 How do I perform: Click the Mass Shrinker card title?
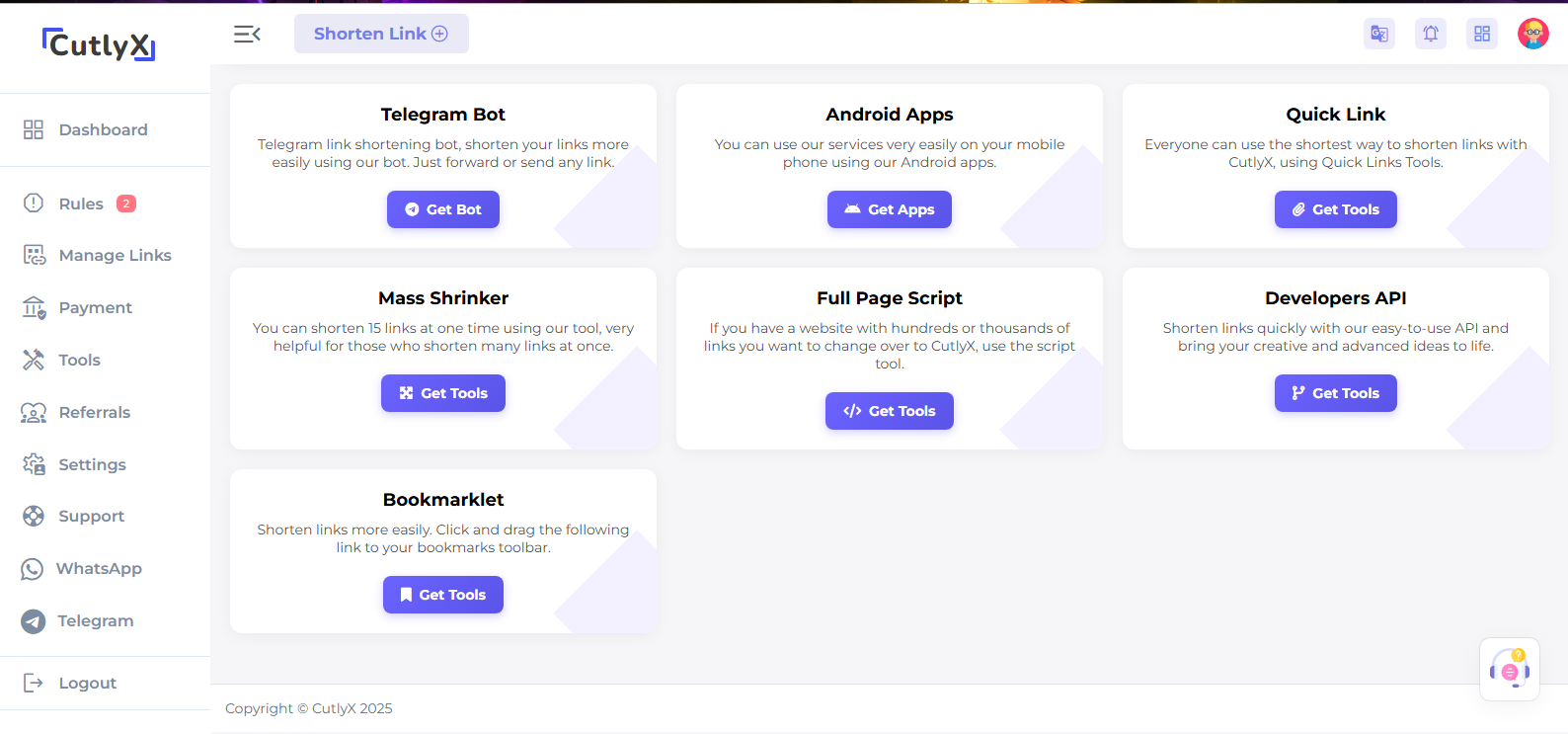443,298
